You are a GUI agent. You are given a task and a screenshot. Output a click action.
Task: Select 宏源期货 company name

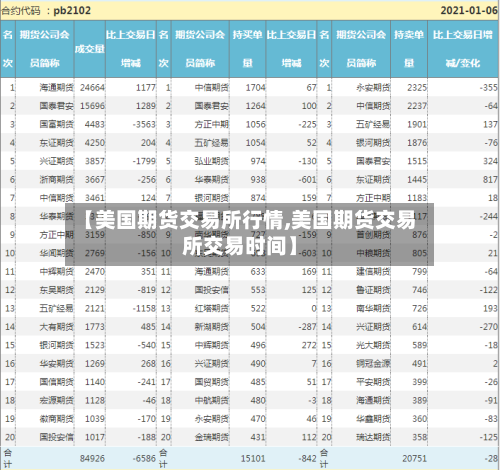pos(56,400)
